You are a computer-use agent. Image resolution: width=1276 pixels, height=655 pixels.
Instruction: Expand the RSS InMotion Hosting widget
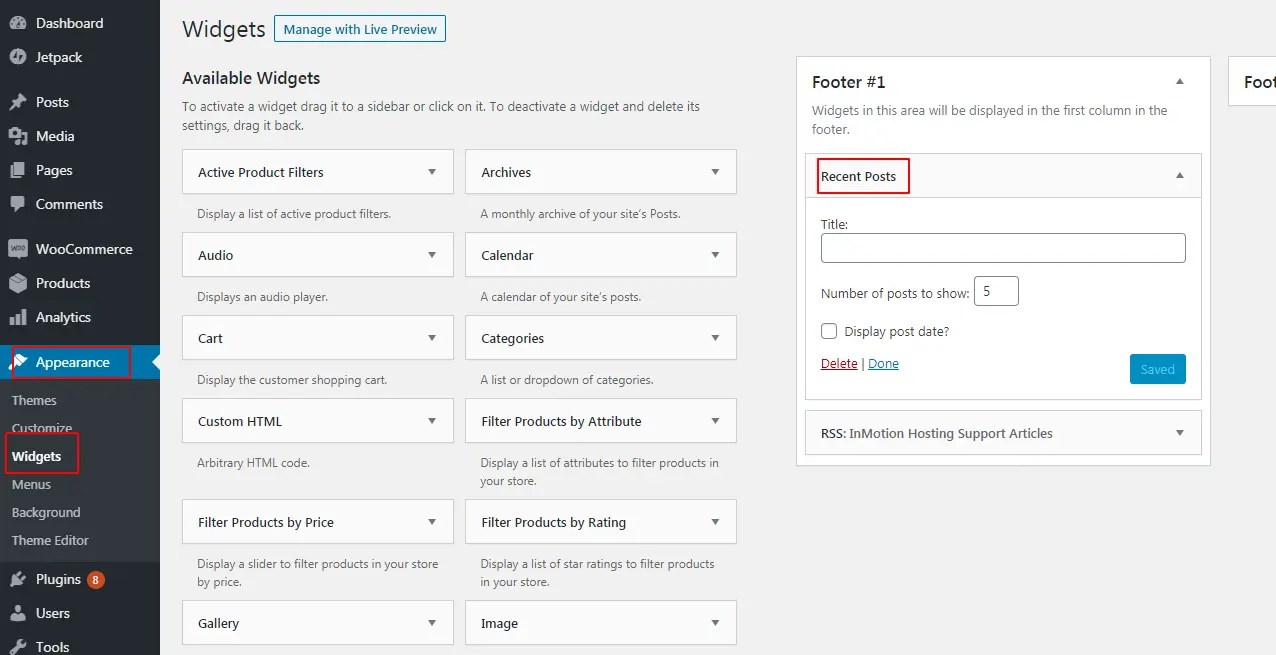tap(1180, 432)
